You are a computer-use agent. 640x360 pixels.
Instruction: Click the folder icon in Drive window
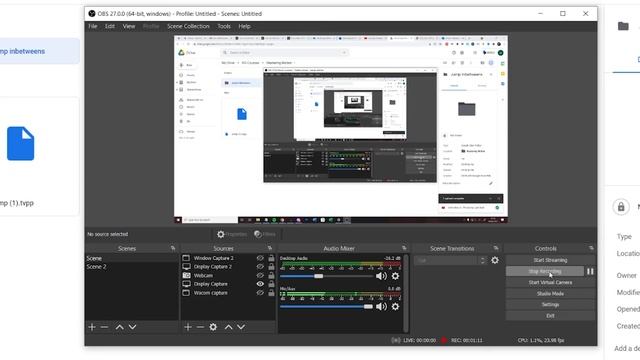pyautogui.click(x=623, y=27)
